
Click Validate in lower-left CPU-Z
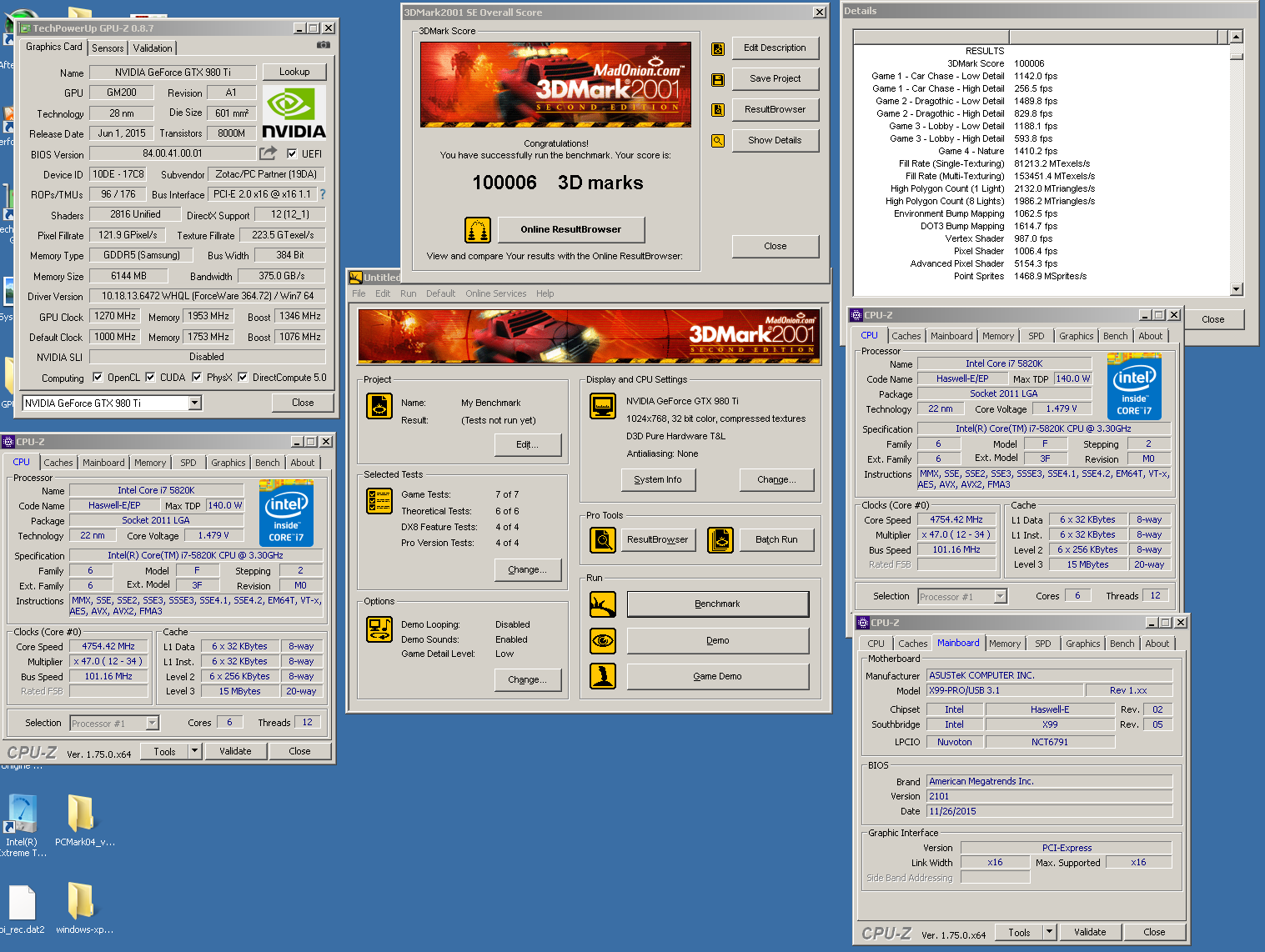tap(235, 751)
